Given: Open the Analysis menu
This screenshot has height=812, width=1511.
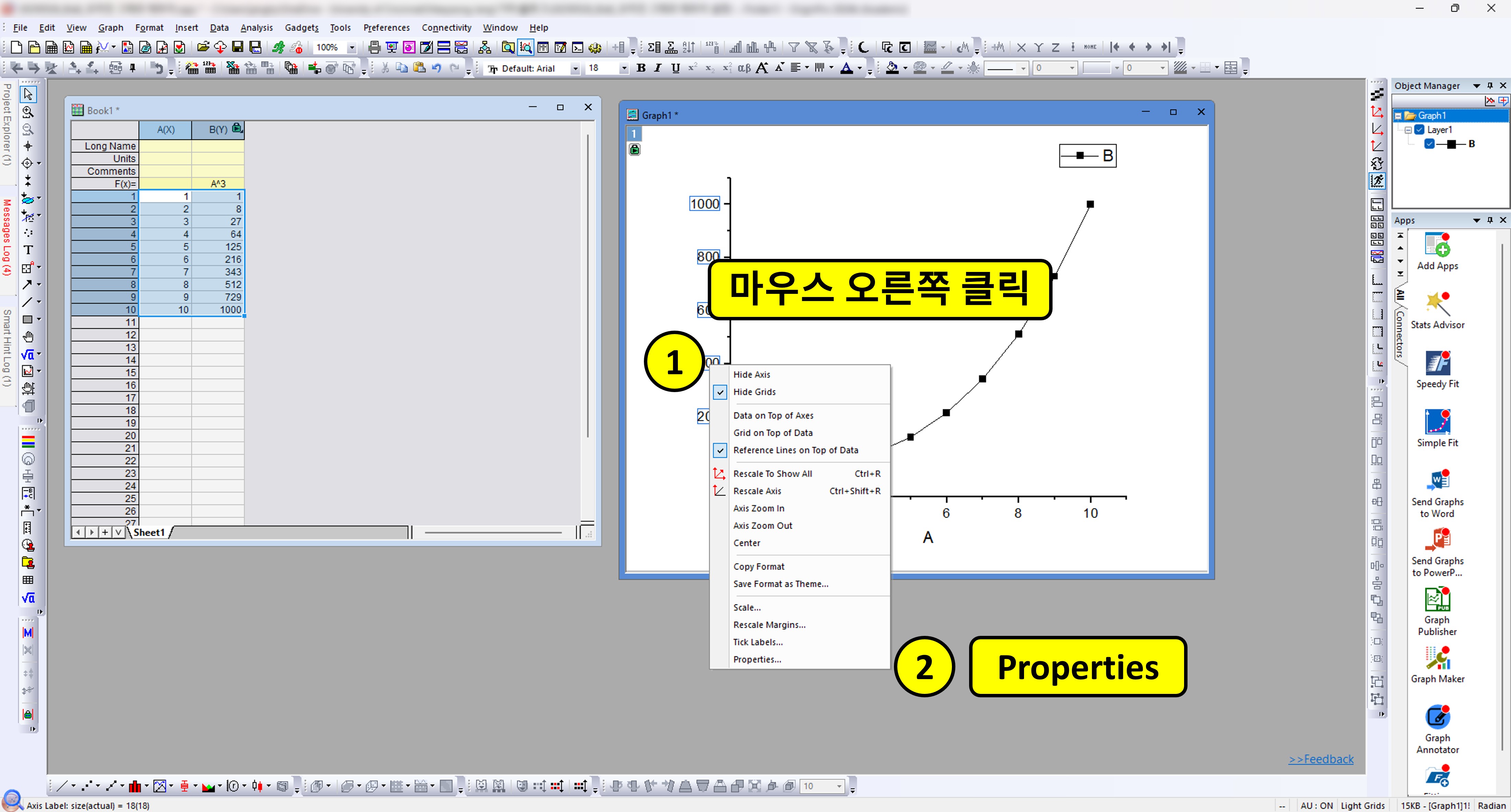Looking at the screenshot, I should [x=256, y=27].
